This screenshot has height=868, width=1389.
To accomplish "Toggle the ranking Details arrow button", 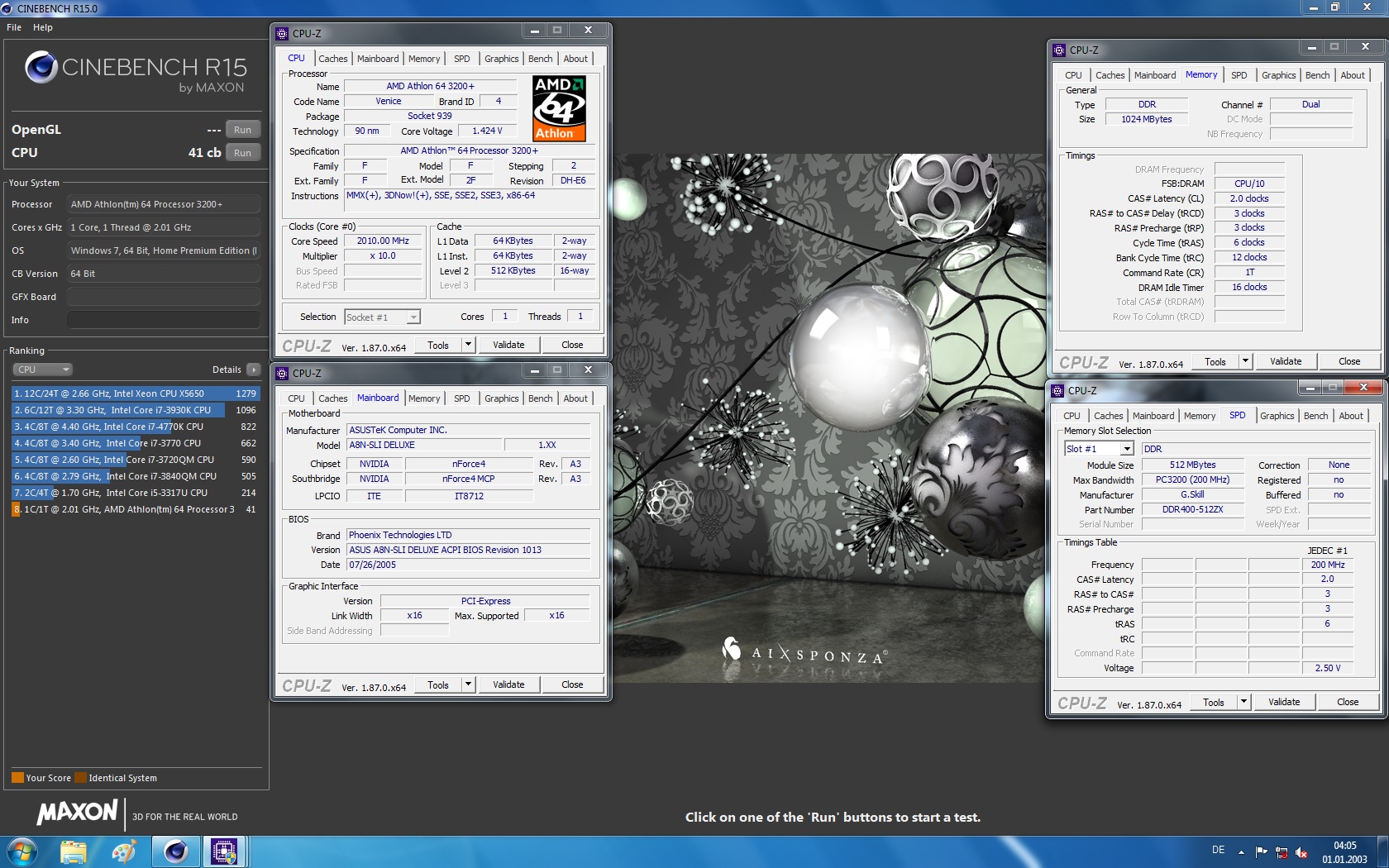I will click(x=254, y=370).
